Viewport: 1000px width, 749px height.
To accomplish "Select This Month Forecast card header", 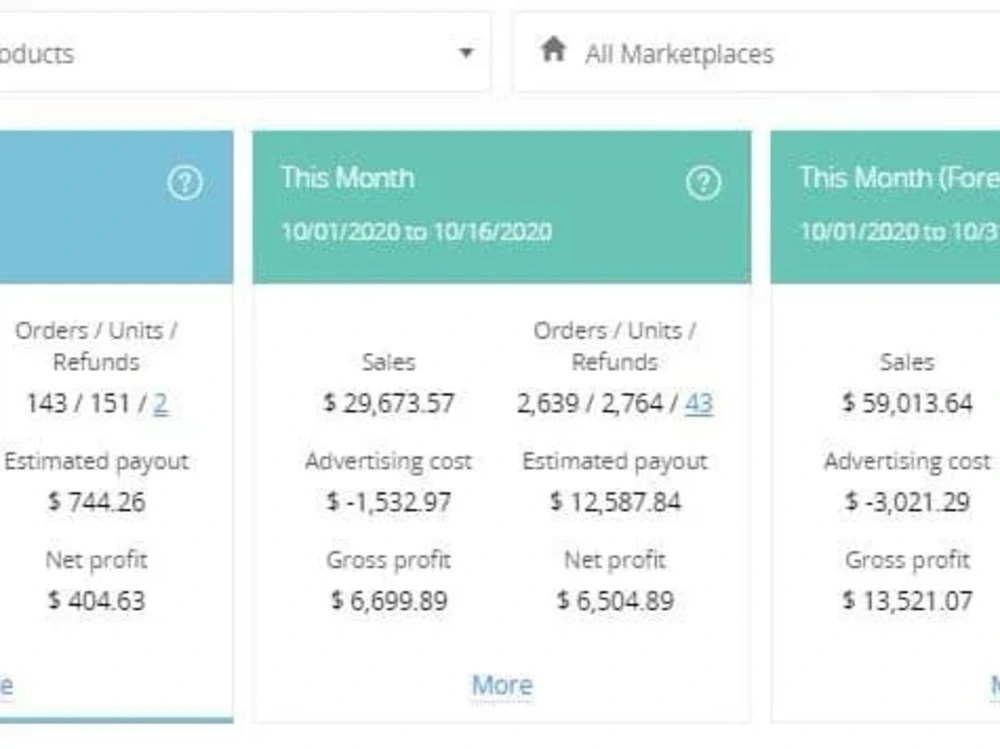I will pyautogui.click(x=885, y=207).
